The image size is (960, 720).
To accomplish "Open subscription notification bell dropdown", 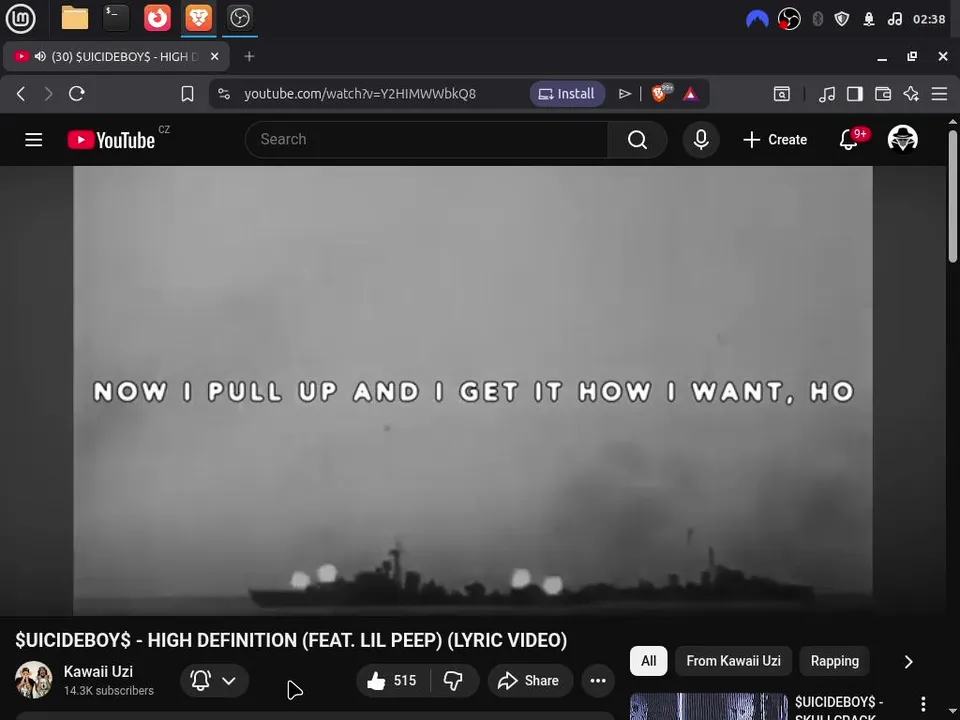I will coord(214,680).
